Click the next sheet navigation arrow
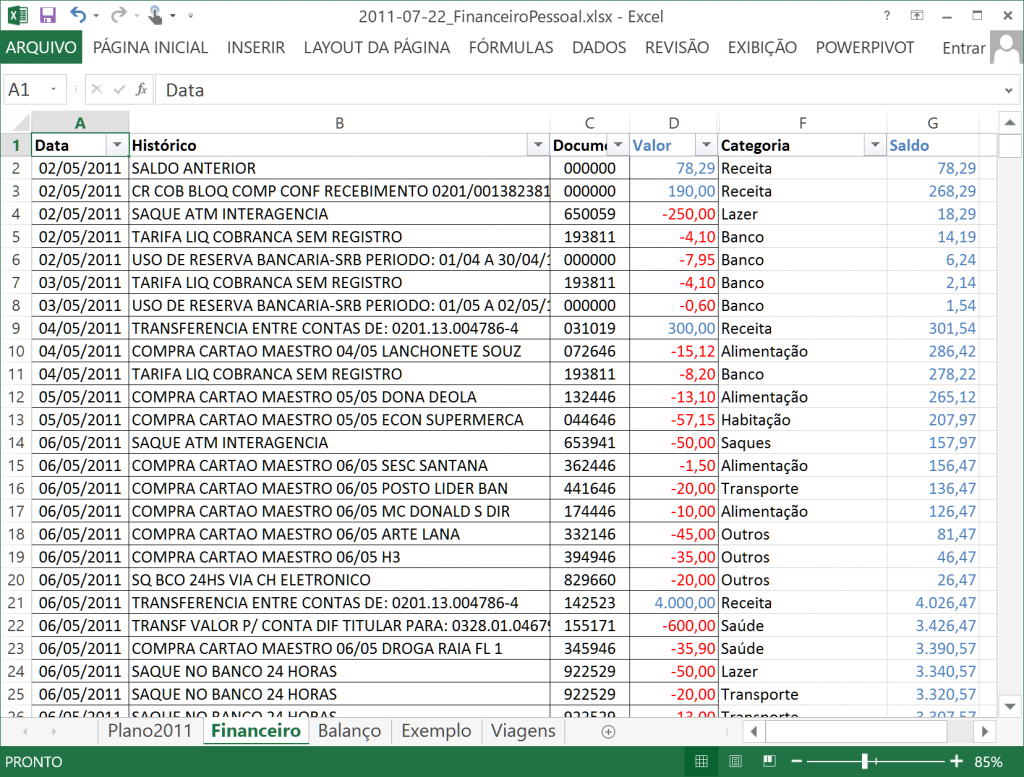The width and height of the screenshot is (1024, 777). pyautogui.click(x=54, y=732)
